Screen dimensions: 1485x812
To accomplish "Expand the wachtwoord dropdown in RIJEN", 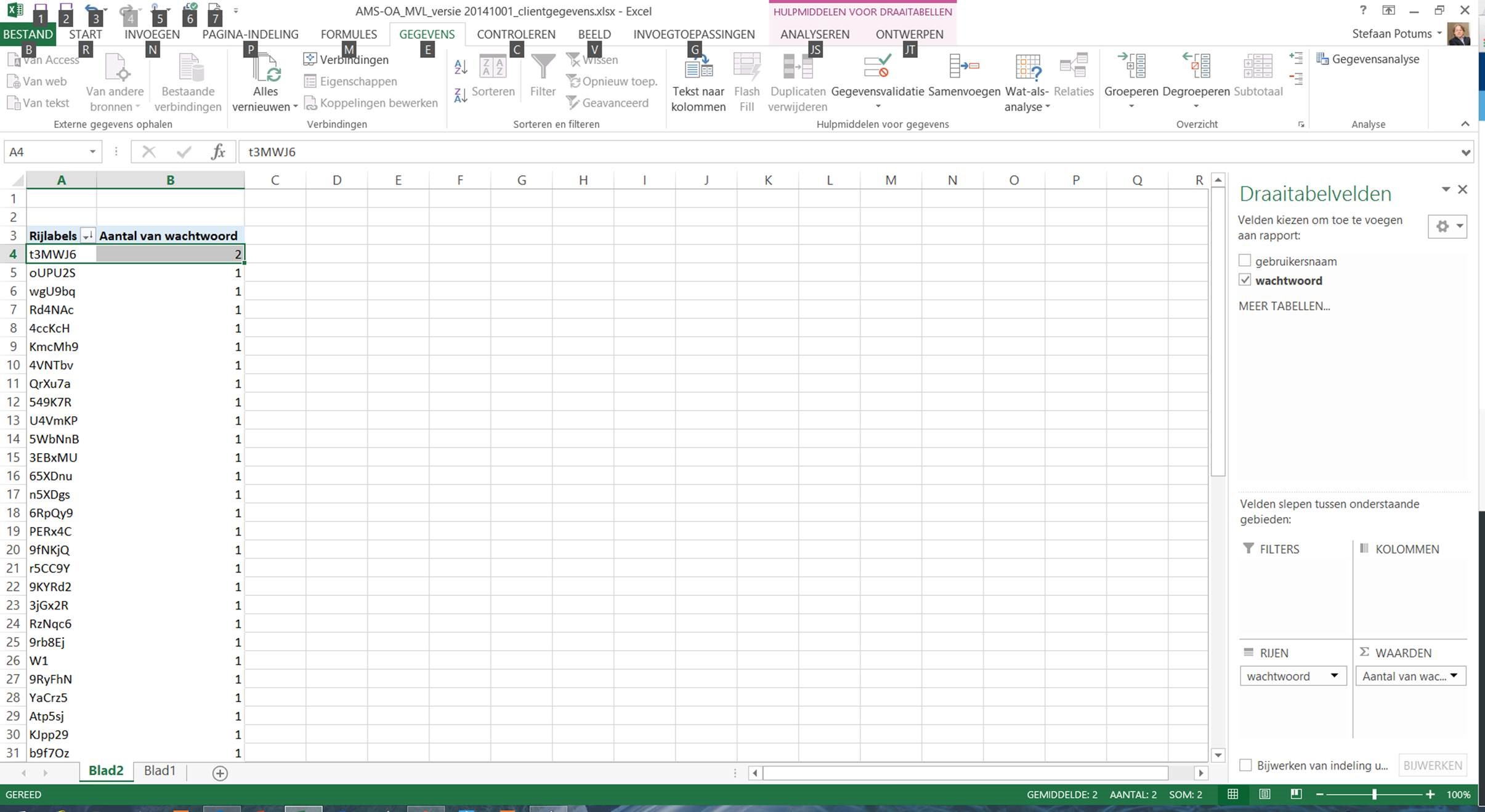I will point(1334,676).
